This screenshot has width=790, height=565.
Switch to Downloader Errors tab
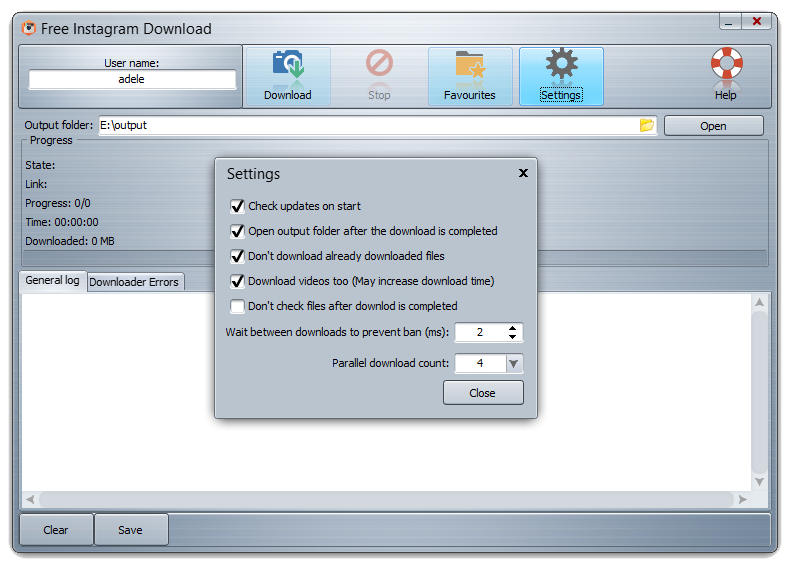click(135, 282)
